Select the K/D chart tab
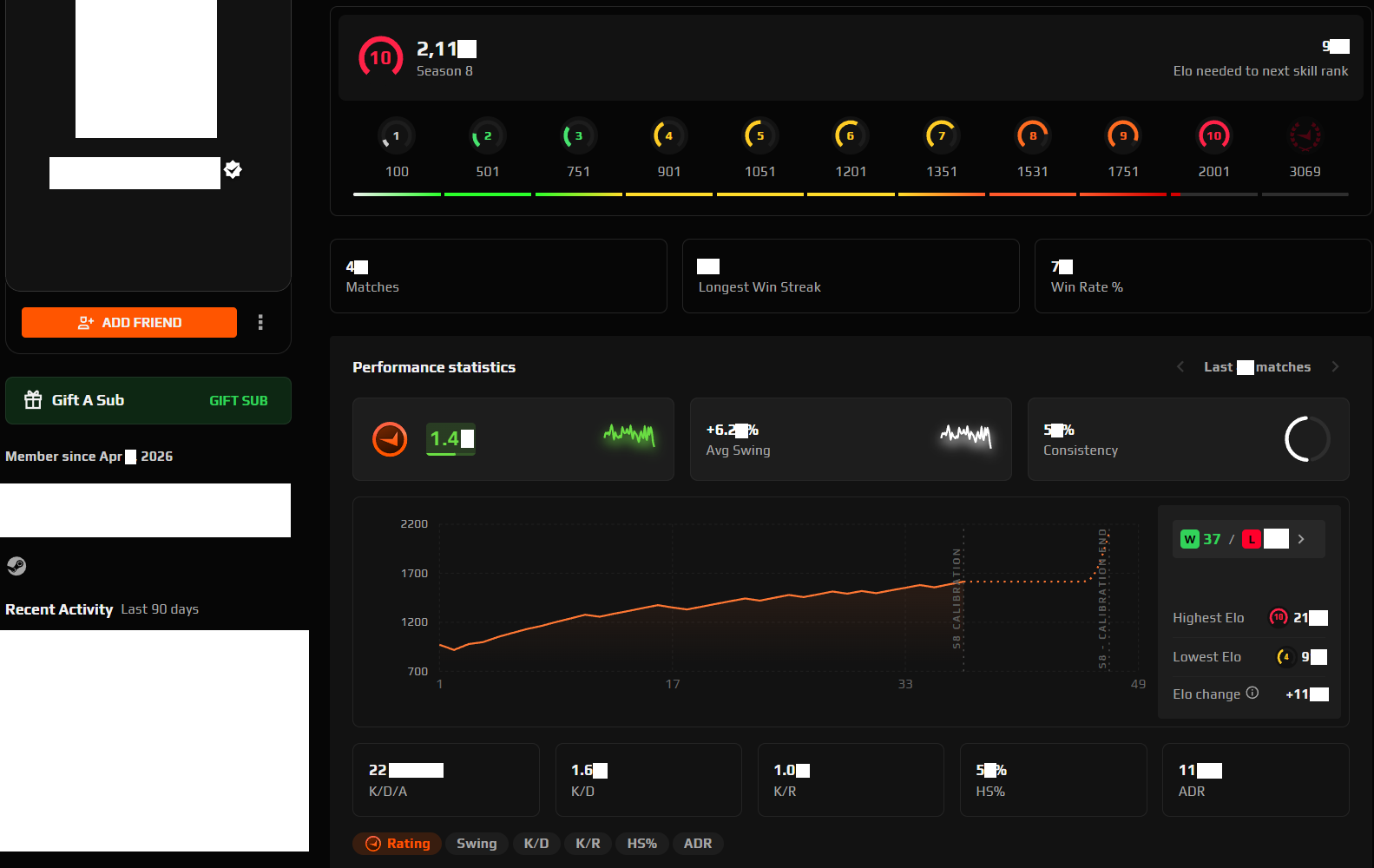This screenshot has height=868, width=1374. click(x=536, y=844)
